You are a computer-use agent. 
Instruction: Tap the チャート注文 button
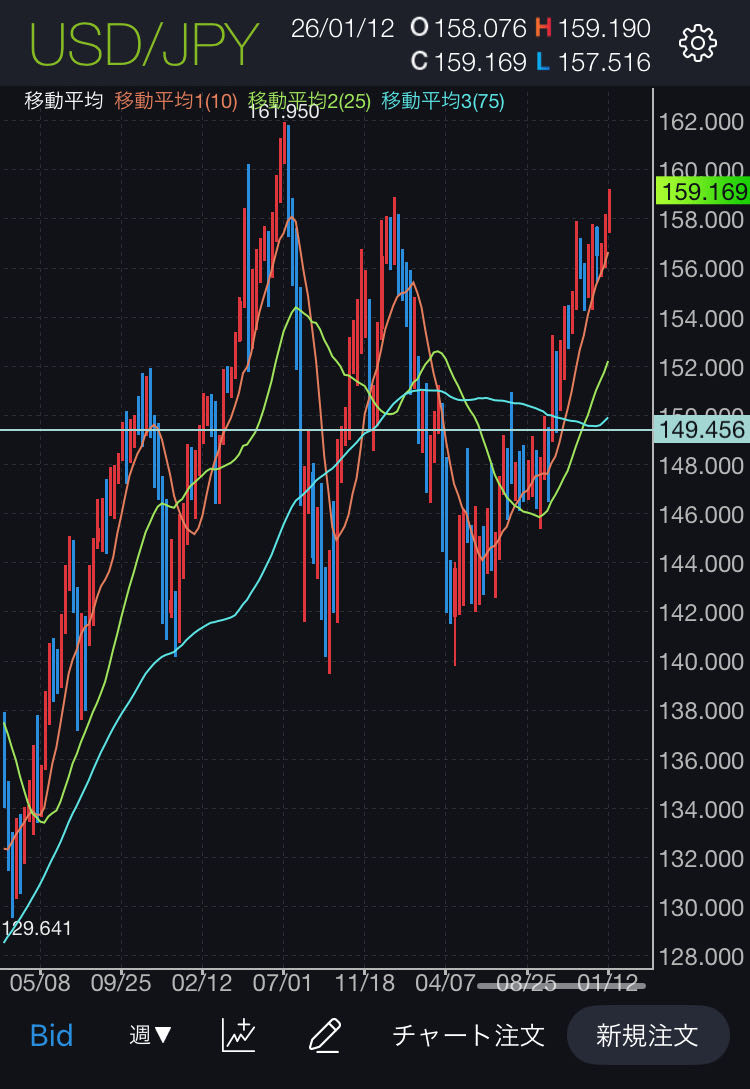468,1034
